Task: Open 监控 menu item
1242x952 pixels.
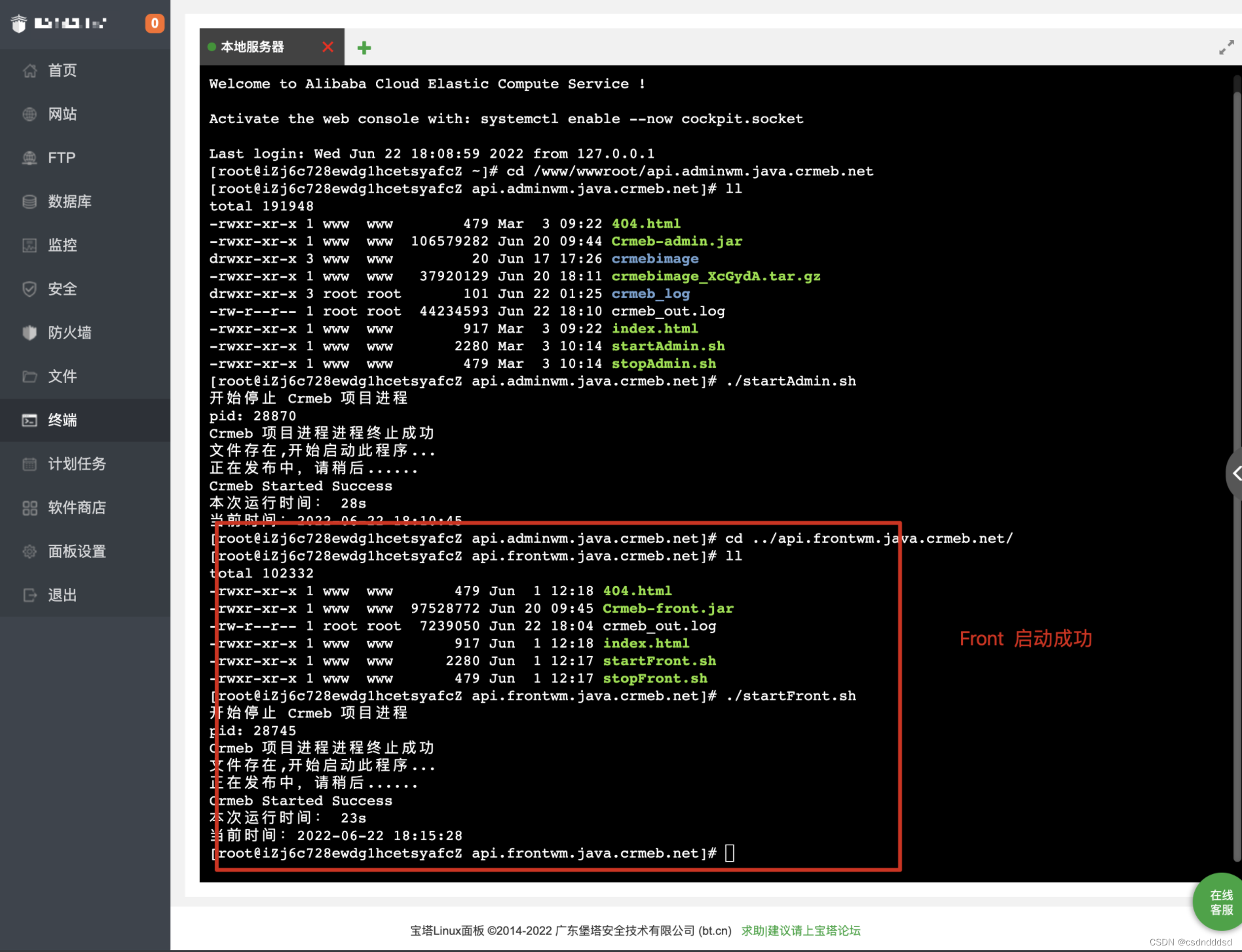Action: (x=85, y=246)
